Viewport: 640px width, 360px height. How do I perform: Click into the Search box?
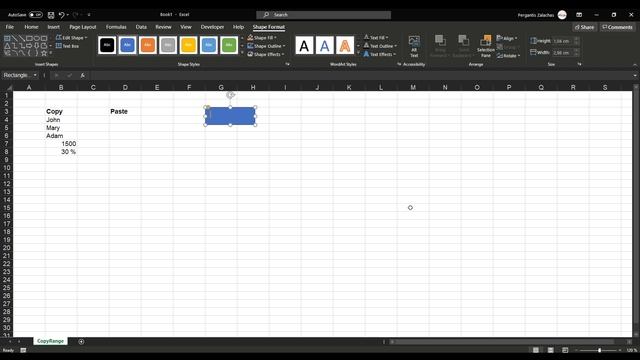tap(323, 15)
